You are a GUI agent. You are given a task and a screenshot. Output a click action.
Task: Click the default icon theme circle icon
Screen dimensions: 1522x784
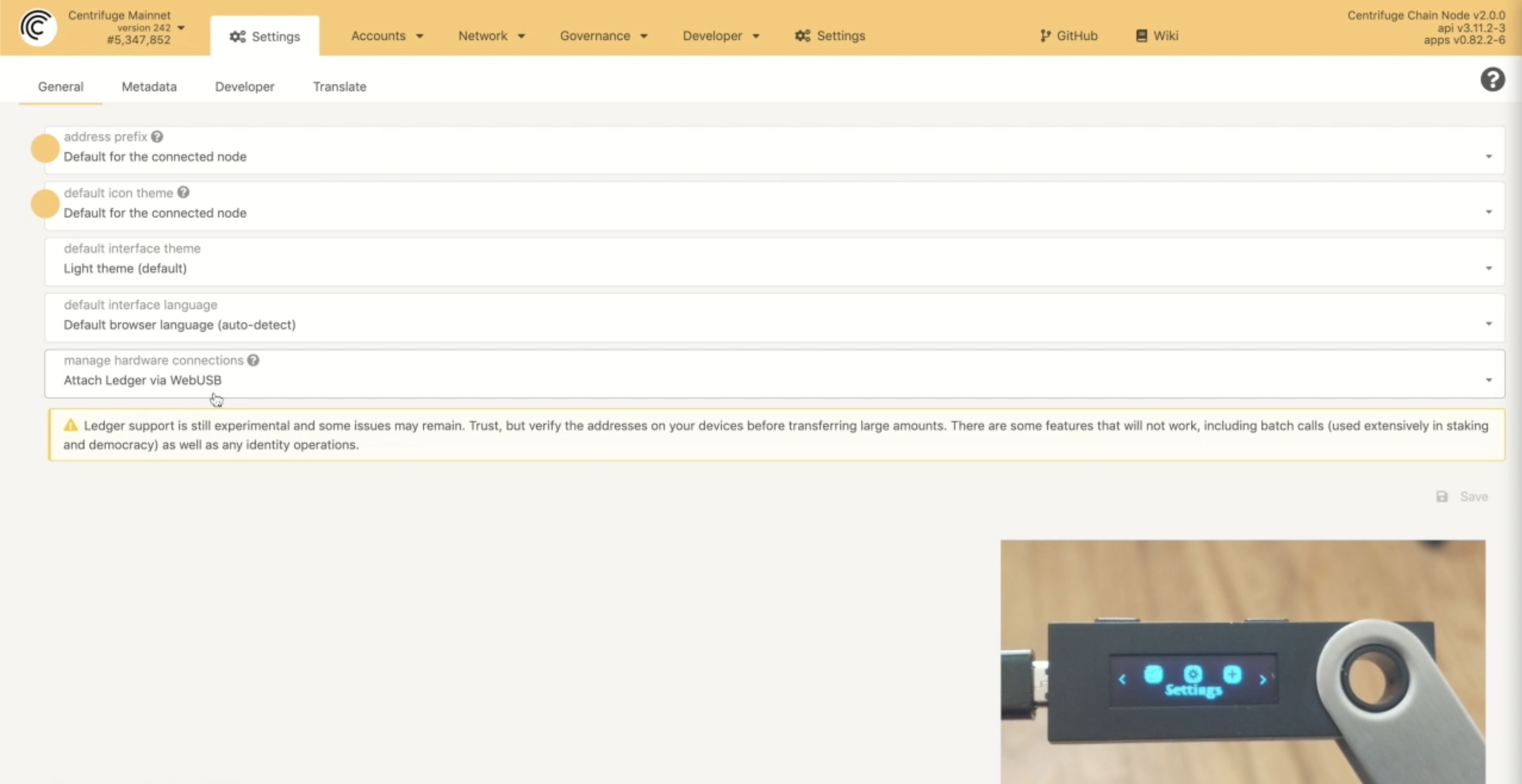coord(45,204)
